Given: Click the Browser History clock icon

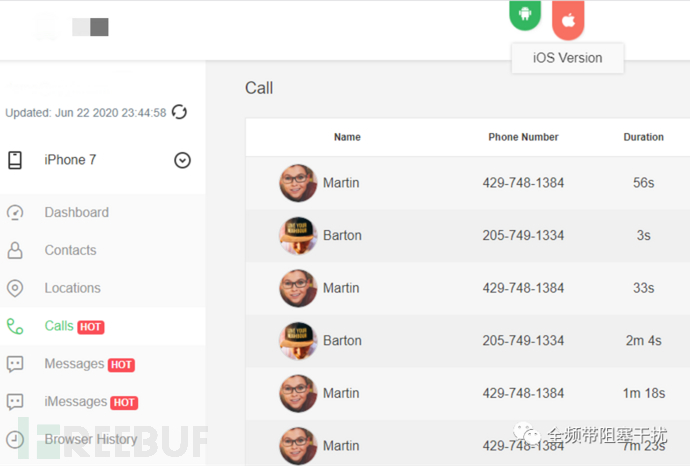Looking at the screenshot, I should (x=15, y=439).
